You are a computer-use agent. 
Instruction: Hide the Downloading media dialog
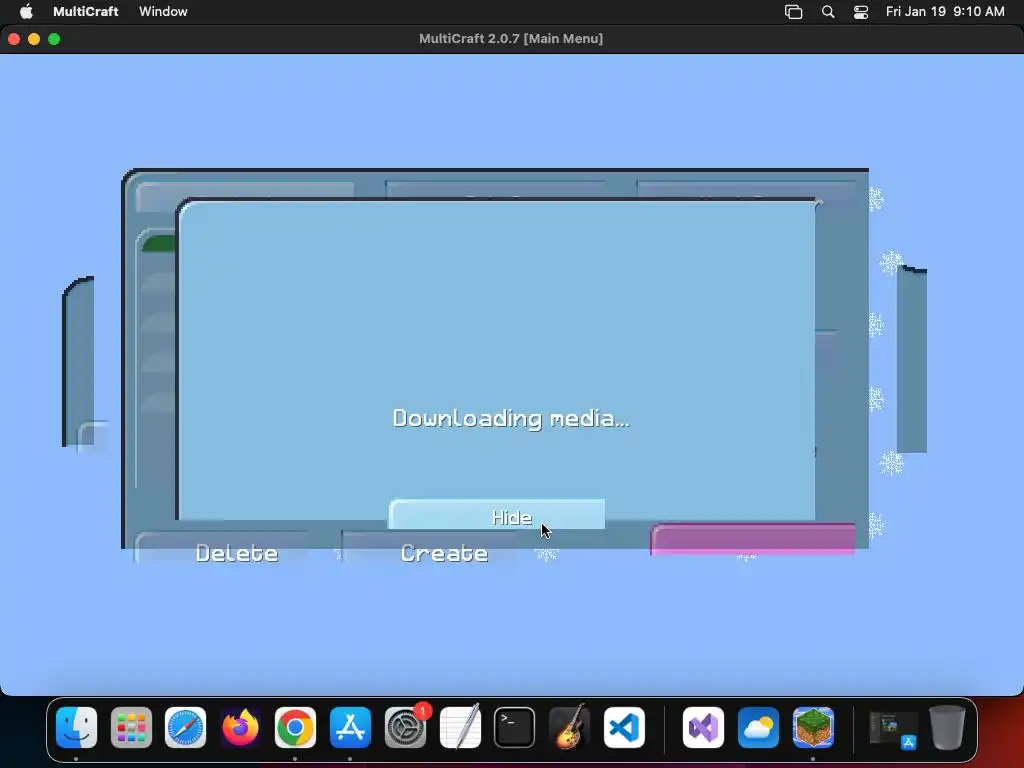point(497,515)
